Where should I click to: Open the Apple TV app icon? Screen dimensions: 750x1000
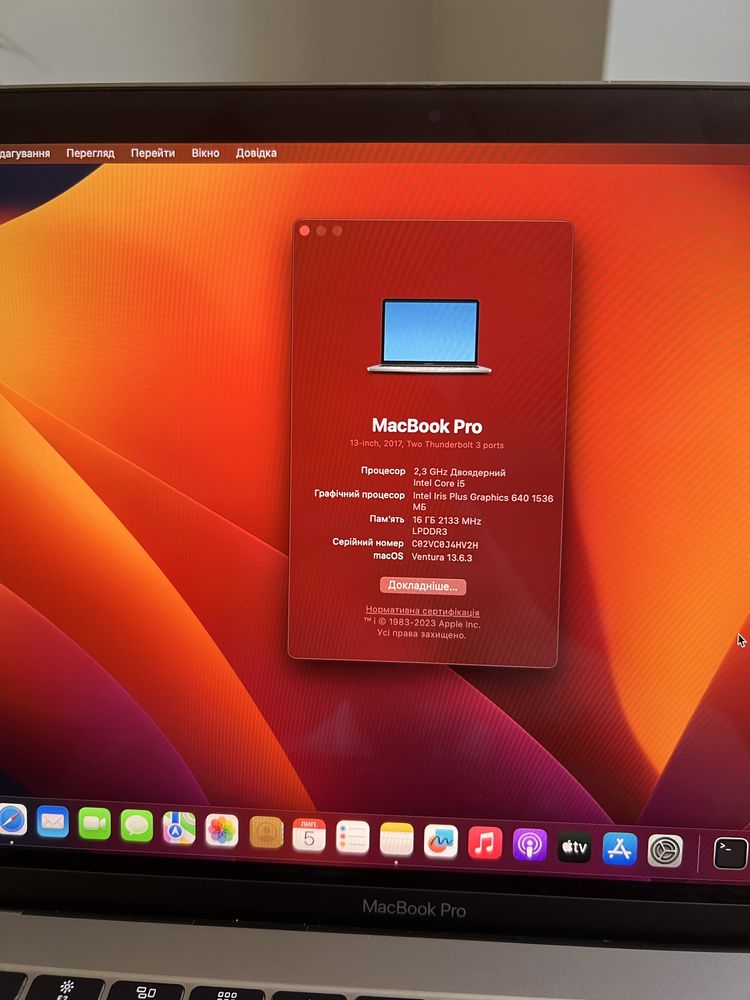point(575,847)
